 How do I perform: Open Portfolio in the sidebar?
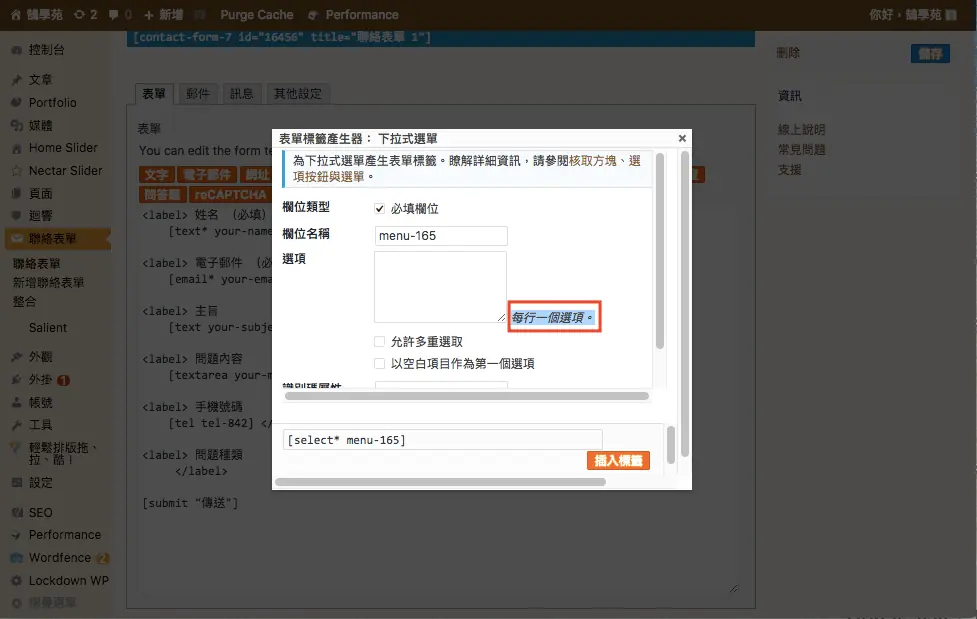pyautogui.click(x=52, y=103)
